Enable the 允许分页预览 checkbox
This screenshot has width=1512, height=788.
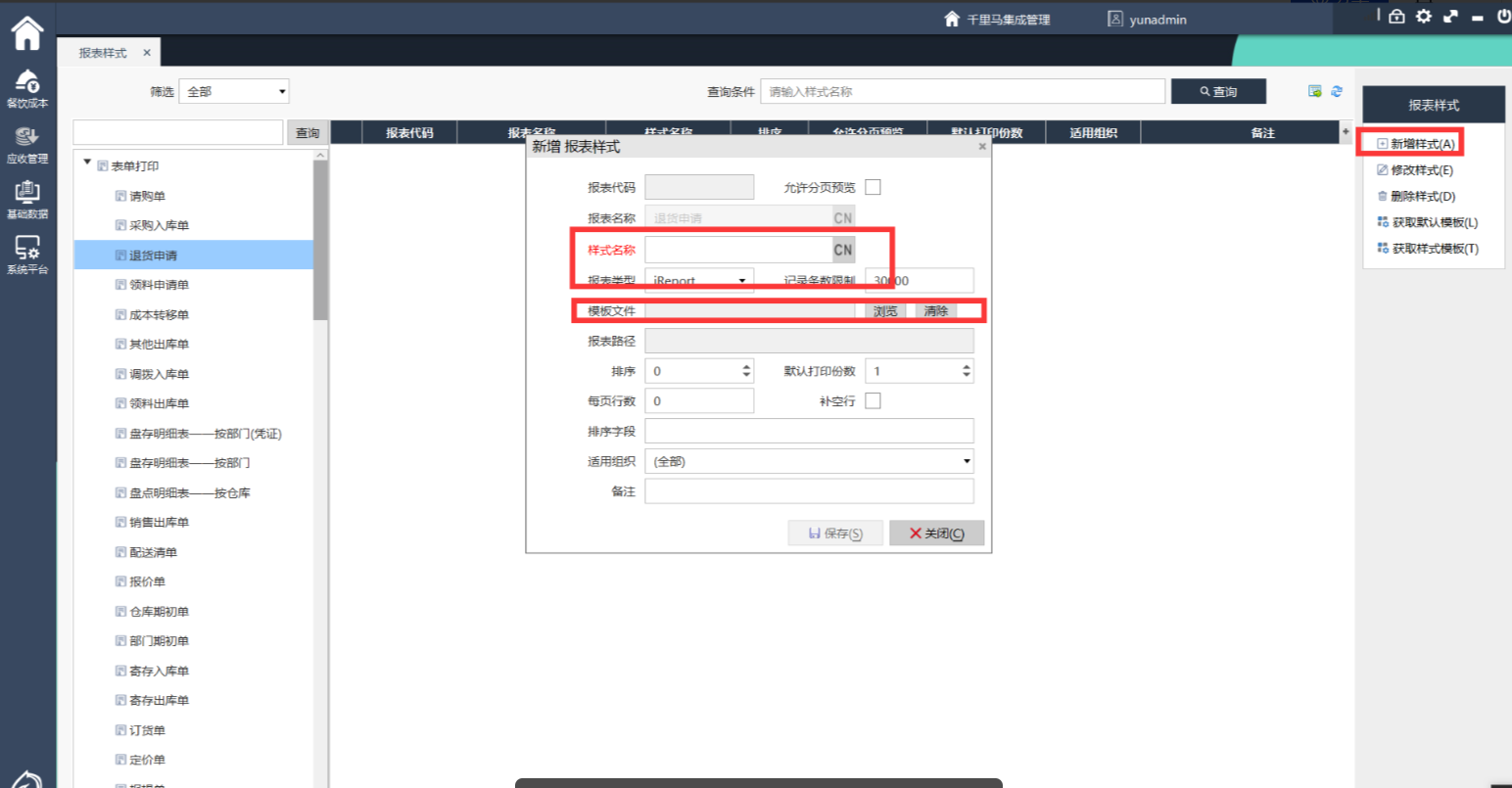pos(873,187)
